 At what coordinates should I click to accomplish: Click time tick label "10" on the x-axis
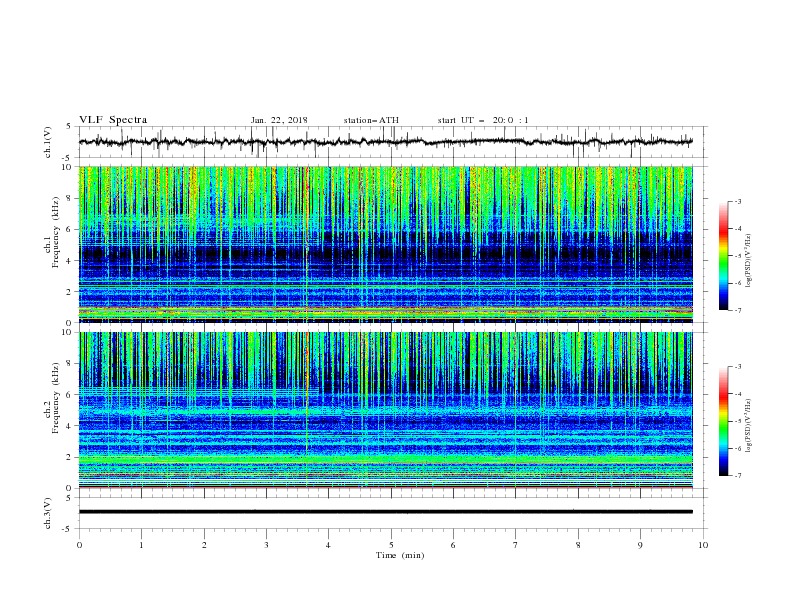tap(703, 545)
